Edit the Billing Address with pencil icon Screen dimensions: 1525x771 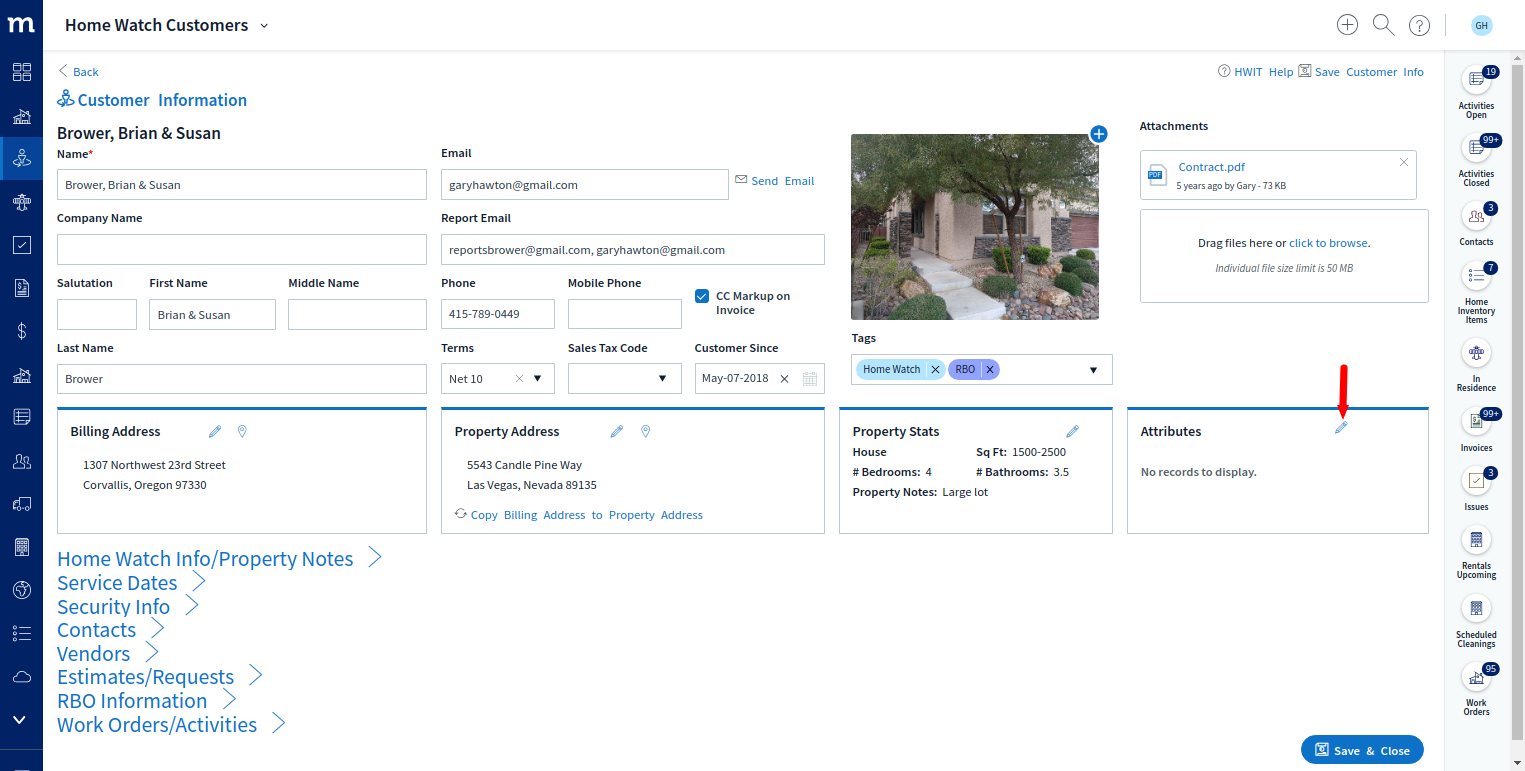(215, 431)
